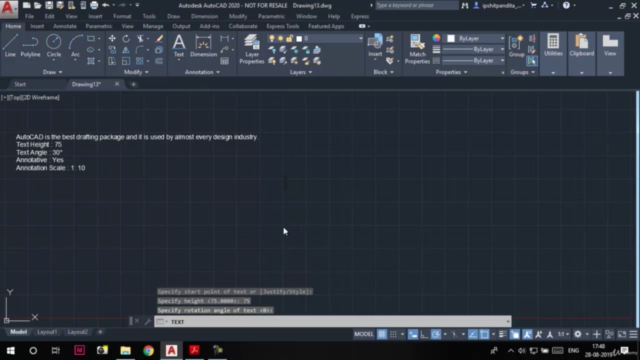This screenshot has height=360, width=640.
Task: Toggle annotation visibility in status bar
Action: pyautogui.click(x=527, y=334)
